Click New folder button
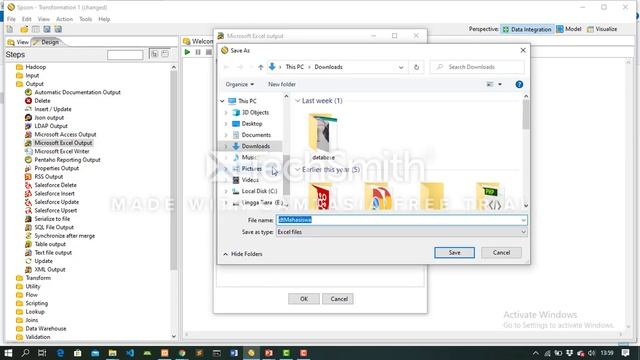 [282, 84]
